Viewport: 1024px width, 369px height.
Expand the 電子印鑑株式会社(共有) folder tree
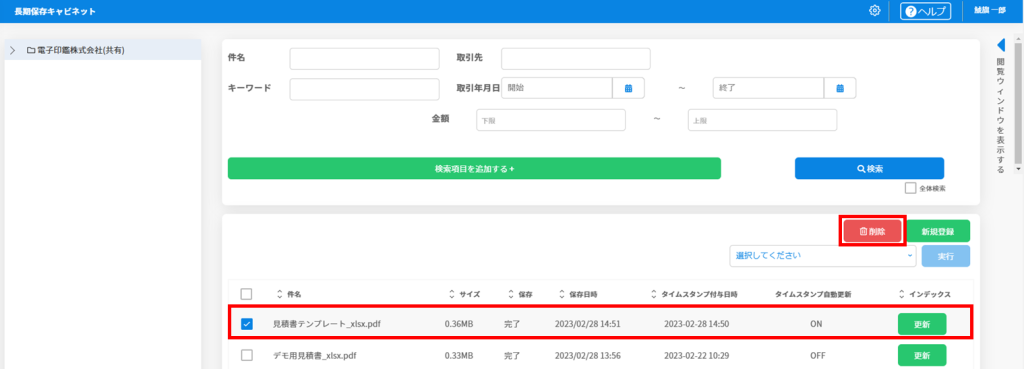point(12,50)
